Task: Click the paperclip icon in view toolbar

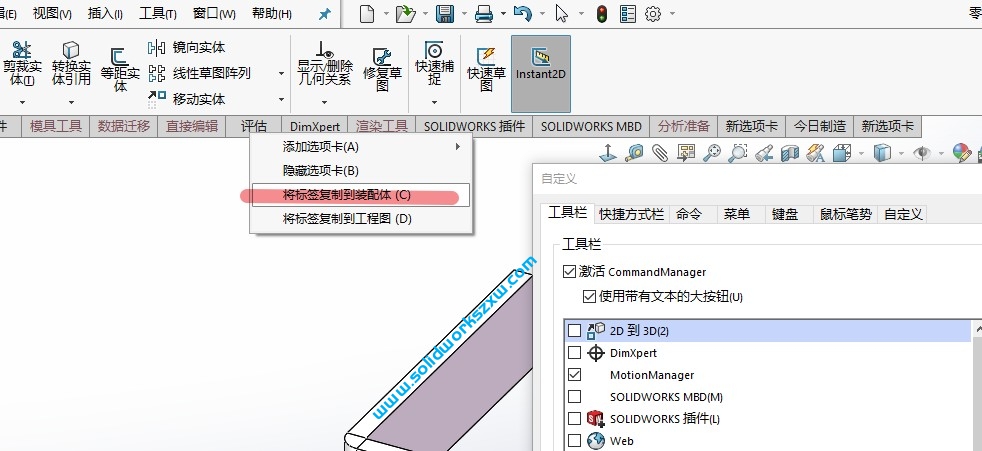Action: tap(659, 153)
